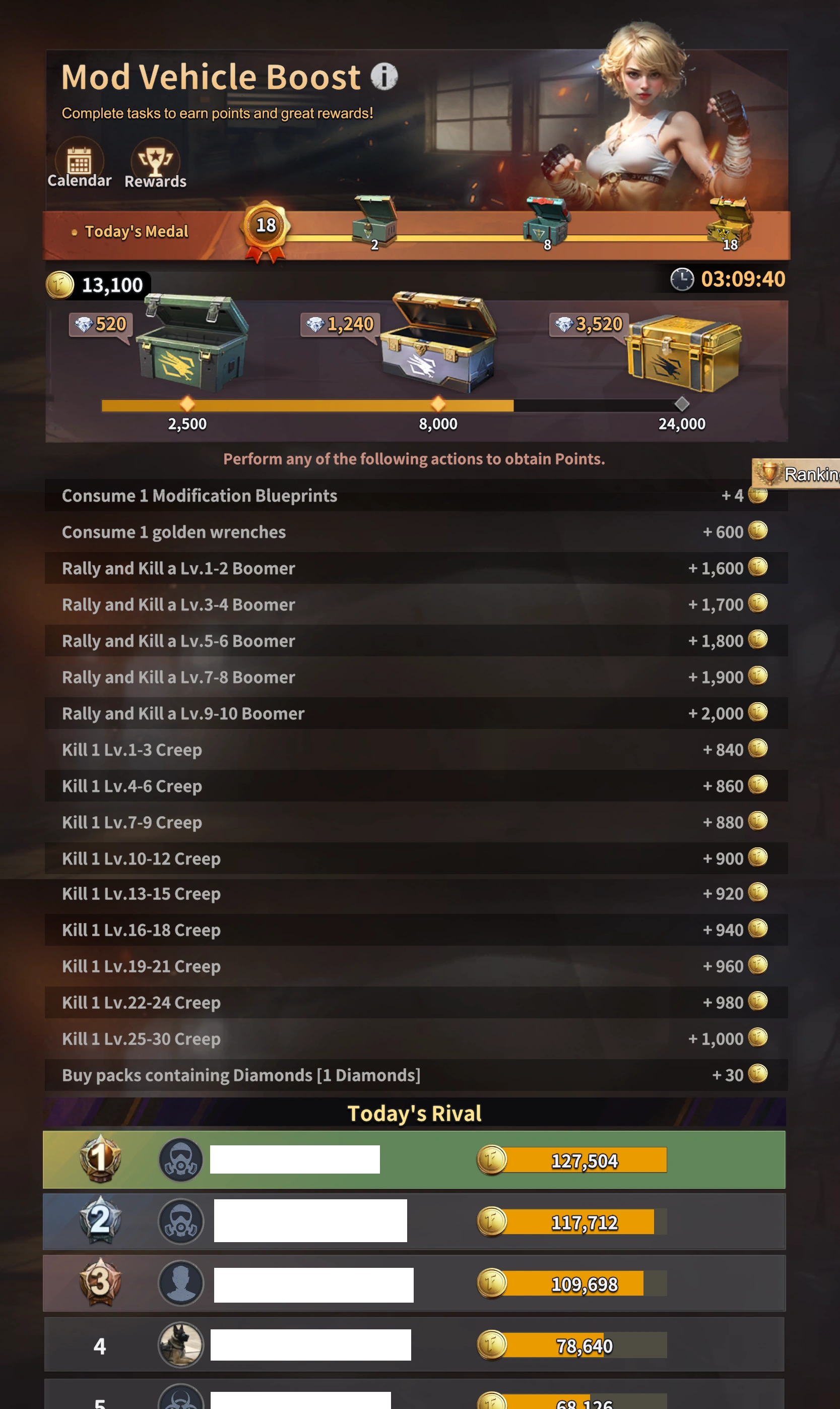Screen dimensions: 840x1409
Task: View the second-place rival avatar
Action: point(180,1221)
